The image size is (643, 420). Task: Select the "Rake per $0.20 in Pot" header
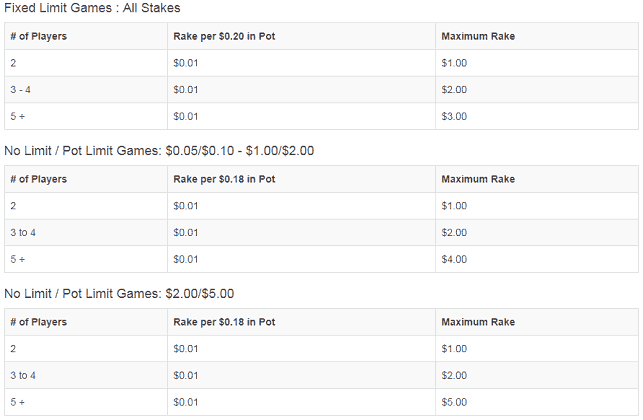coord(224,37)
